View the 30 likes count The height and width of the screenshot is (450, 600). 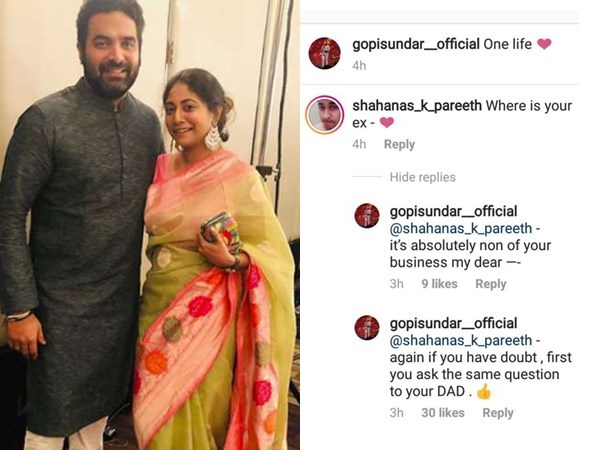[x=443, y=413]
